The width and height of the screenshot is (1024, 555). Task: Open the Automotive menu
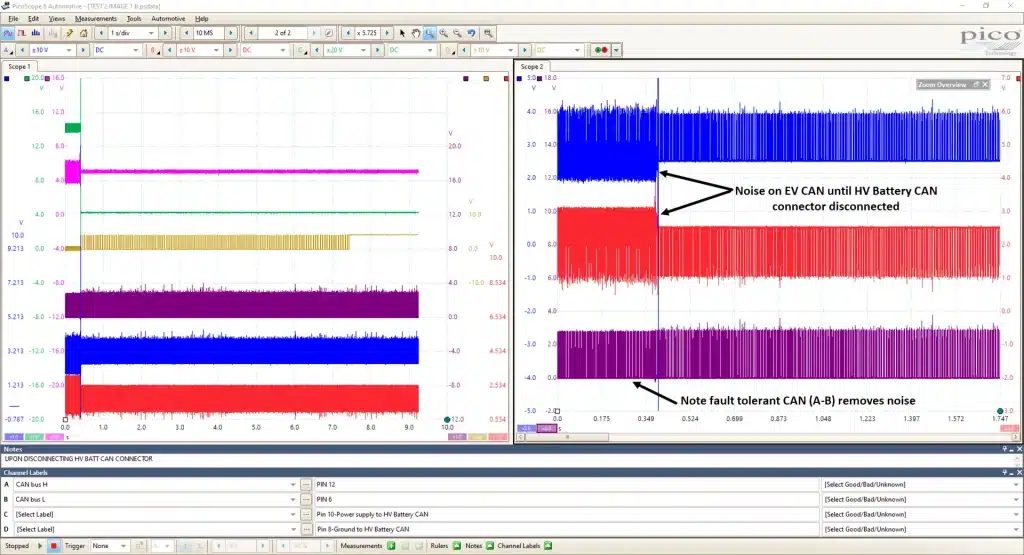tap(168, 19)
